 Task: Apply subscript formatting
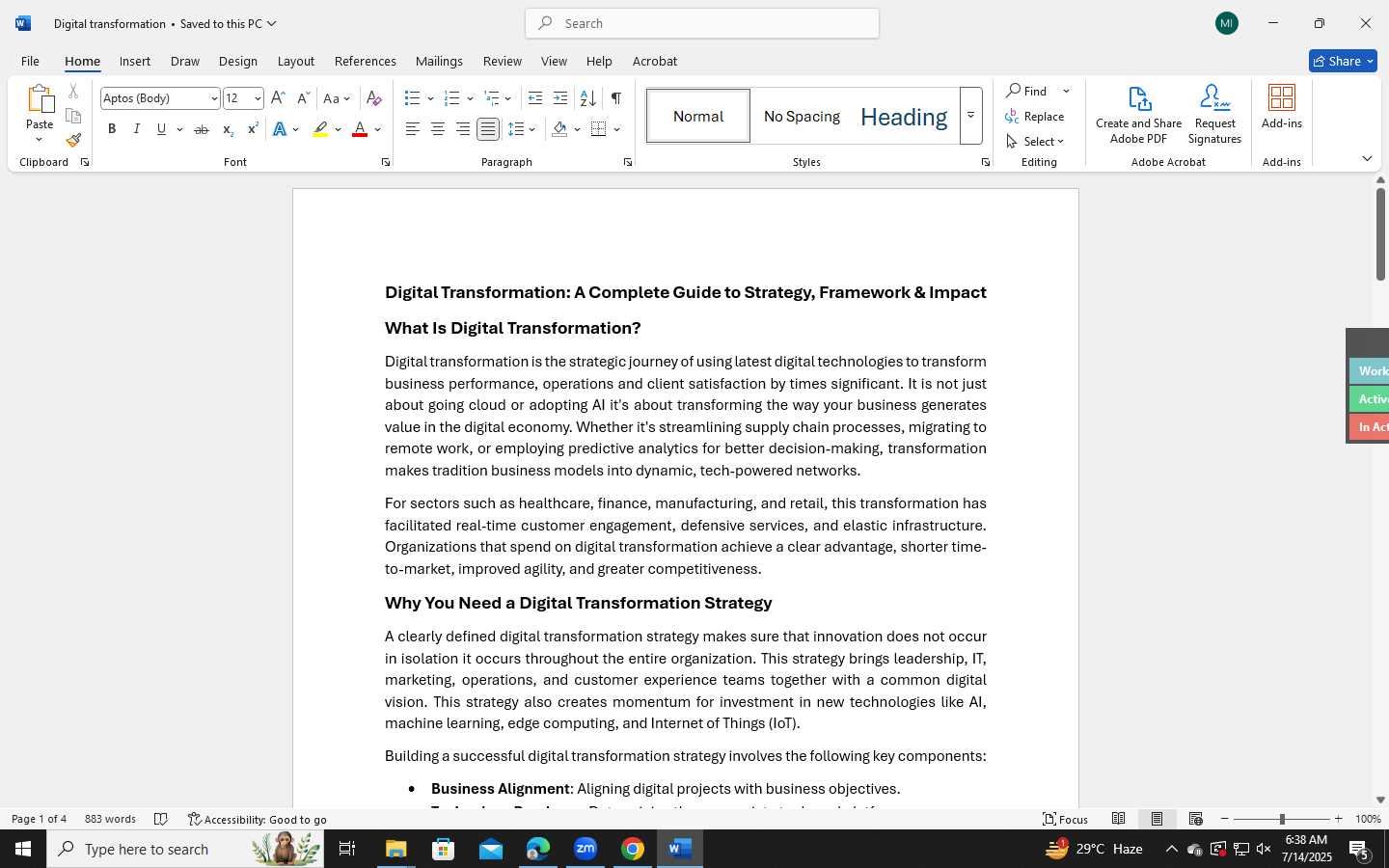click(228, 129)
